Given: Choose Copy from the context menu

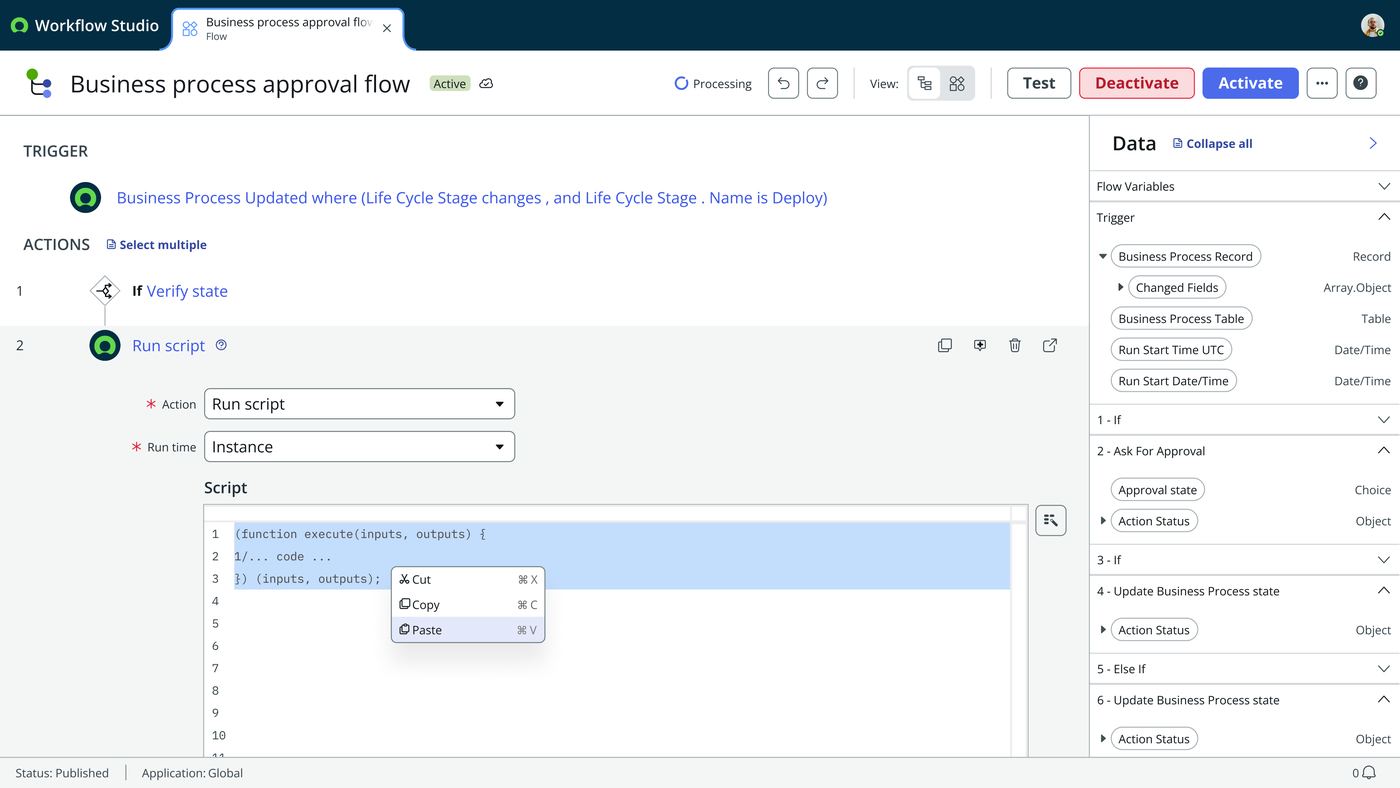Looking at the screenshot, I should point(468,605).
